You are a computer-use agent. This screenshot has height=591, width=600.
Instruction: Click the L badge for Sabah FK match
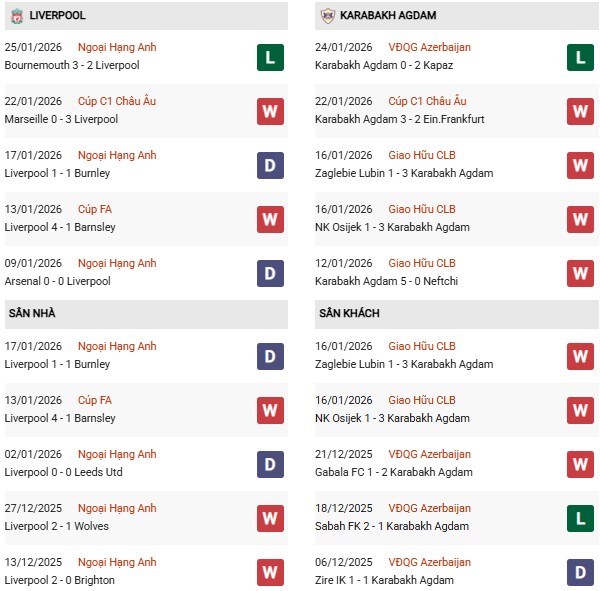point(580,518)
